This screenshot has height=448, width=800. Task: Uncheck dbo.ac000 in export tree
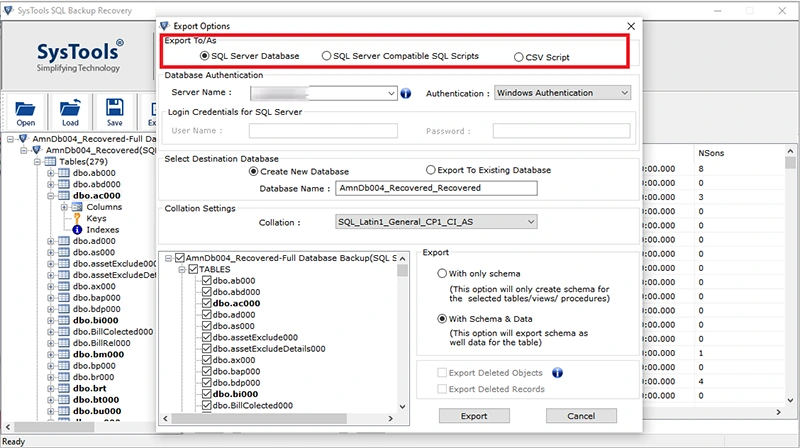coord(207,303)
